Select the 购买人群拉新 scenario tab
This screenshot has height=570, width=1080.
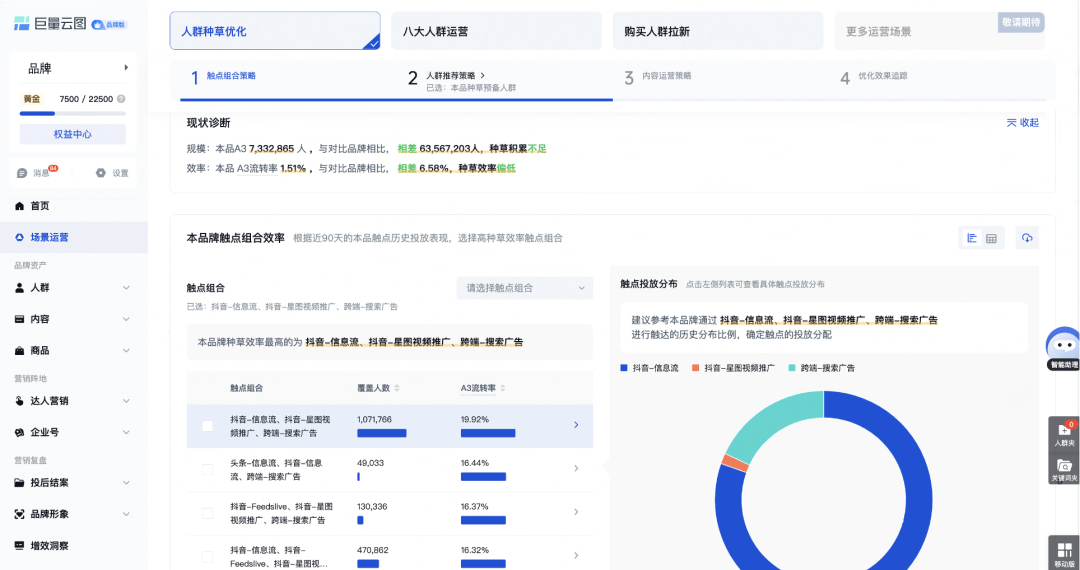click(x=718, y=31)
